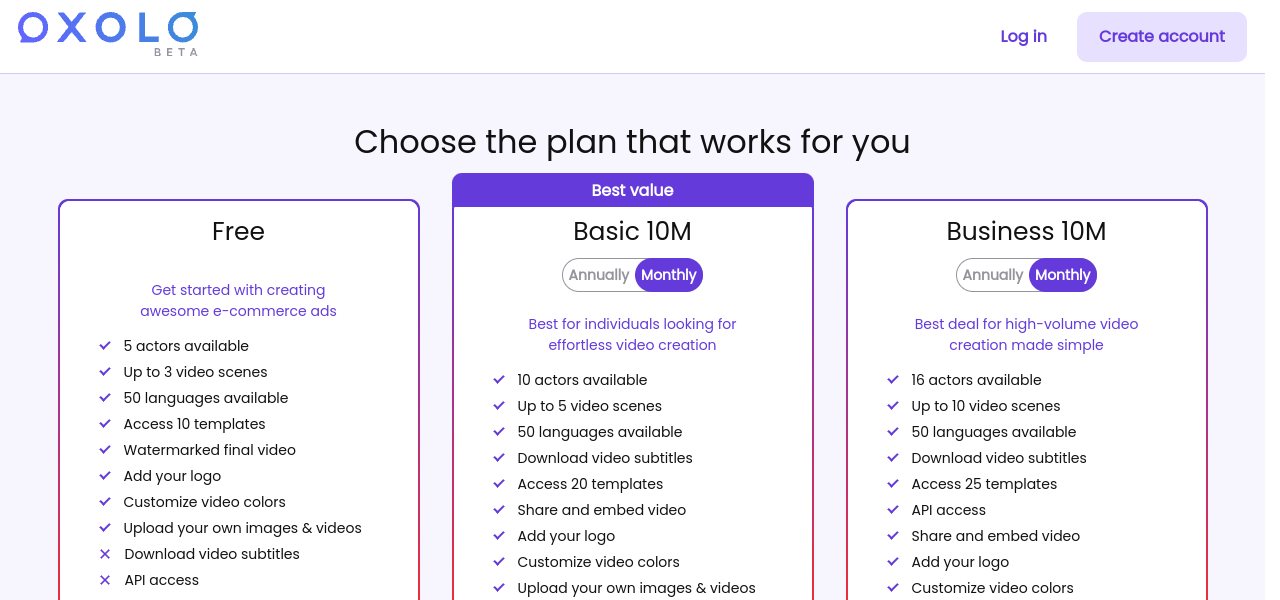Click checkmark beside Business "Access 25 templates"
The height and width of the screenshot is (600, 1280).
tap(893, 484)
